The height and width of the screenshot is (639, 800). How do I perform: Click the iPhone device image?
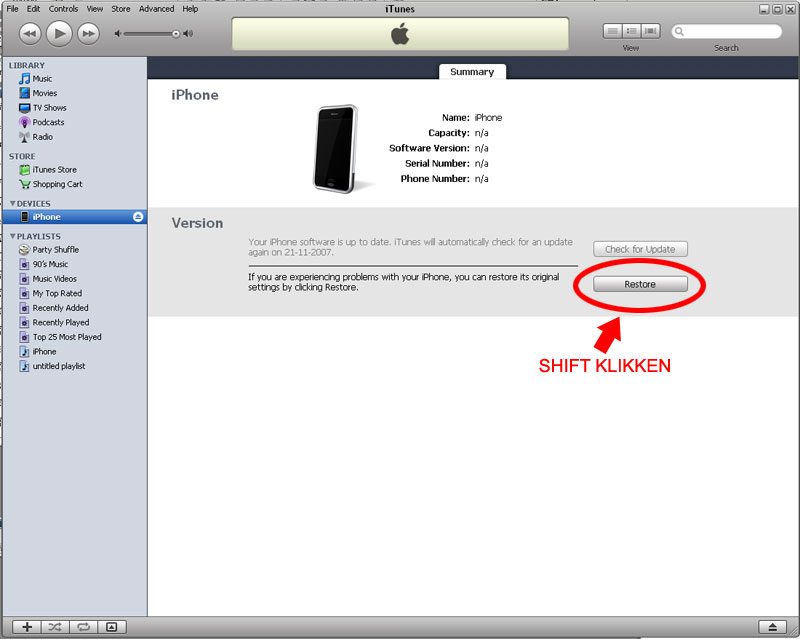point(336,149)
